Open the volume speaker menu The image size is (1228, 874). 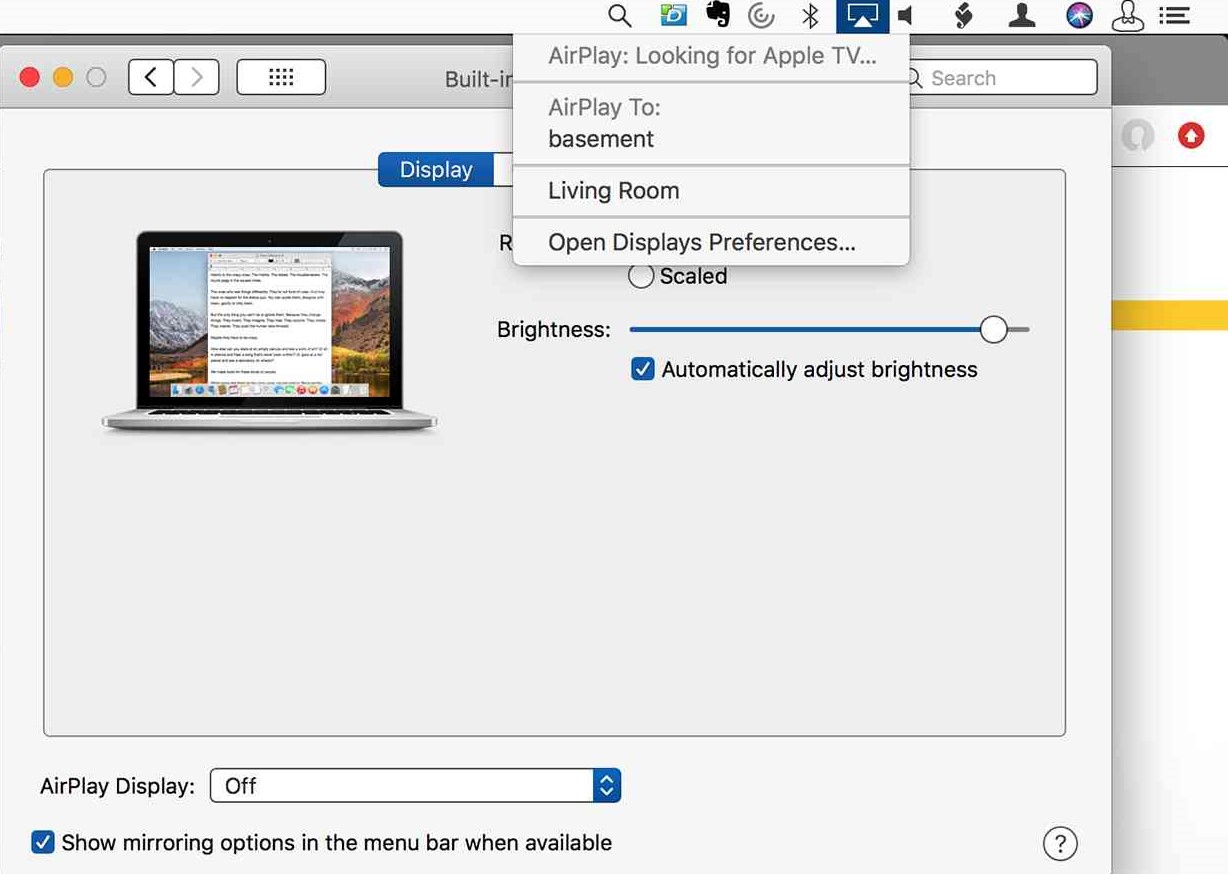906,16
